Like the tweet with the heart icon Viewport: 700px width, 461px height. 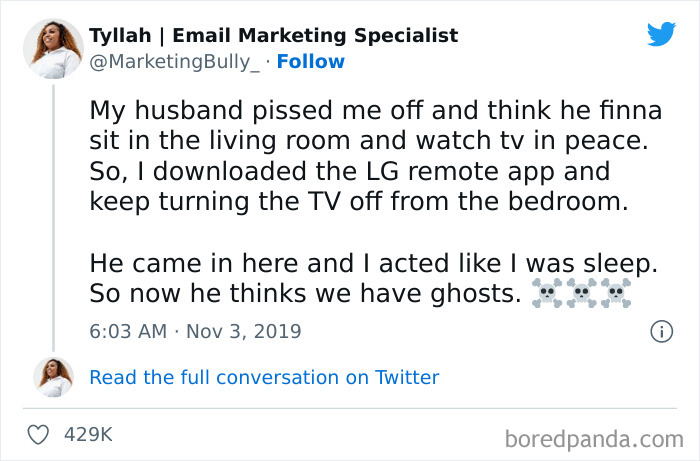click(38, 435)
